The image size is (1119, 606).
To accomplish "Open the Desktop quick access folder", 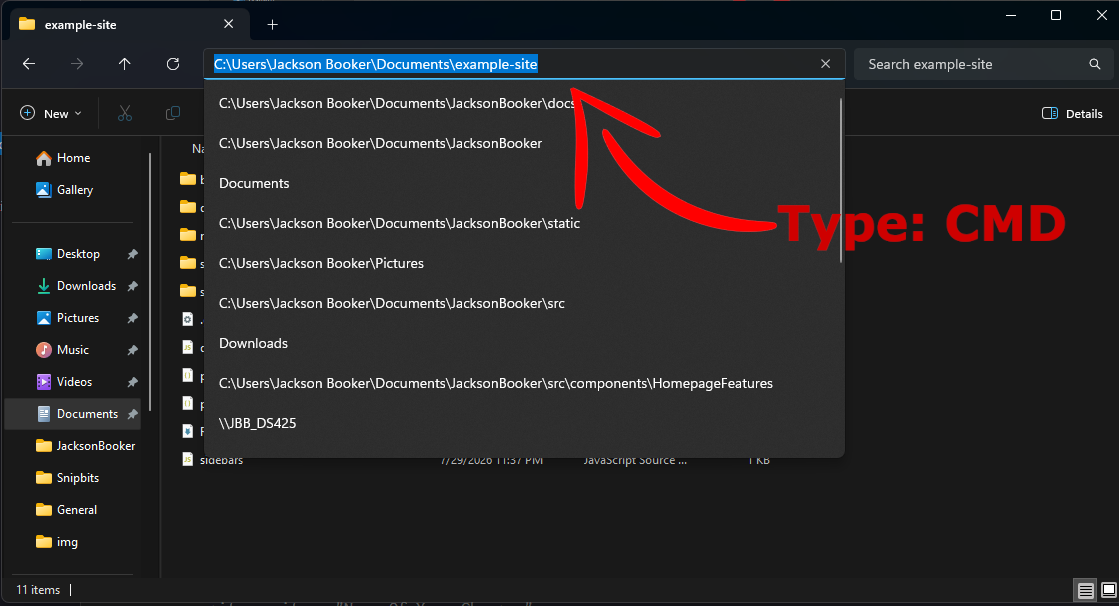I will [68, 254].
